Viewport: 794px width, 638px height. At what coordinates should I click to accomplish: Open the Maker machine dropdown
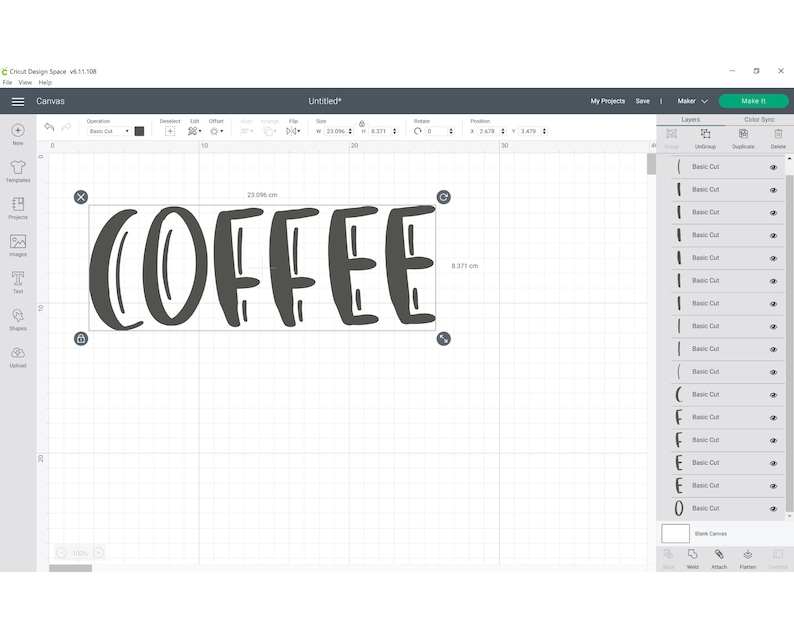click(692, 101)
